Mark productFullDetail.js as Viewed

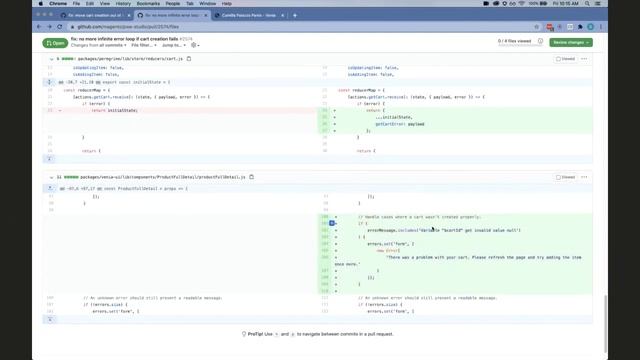click(566, 177)
